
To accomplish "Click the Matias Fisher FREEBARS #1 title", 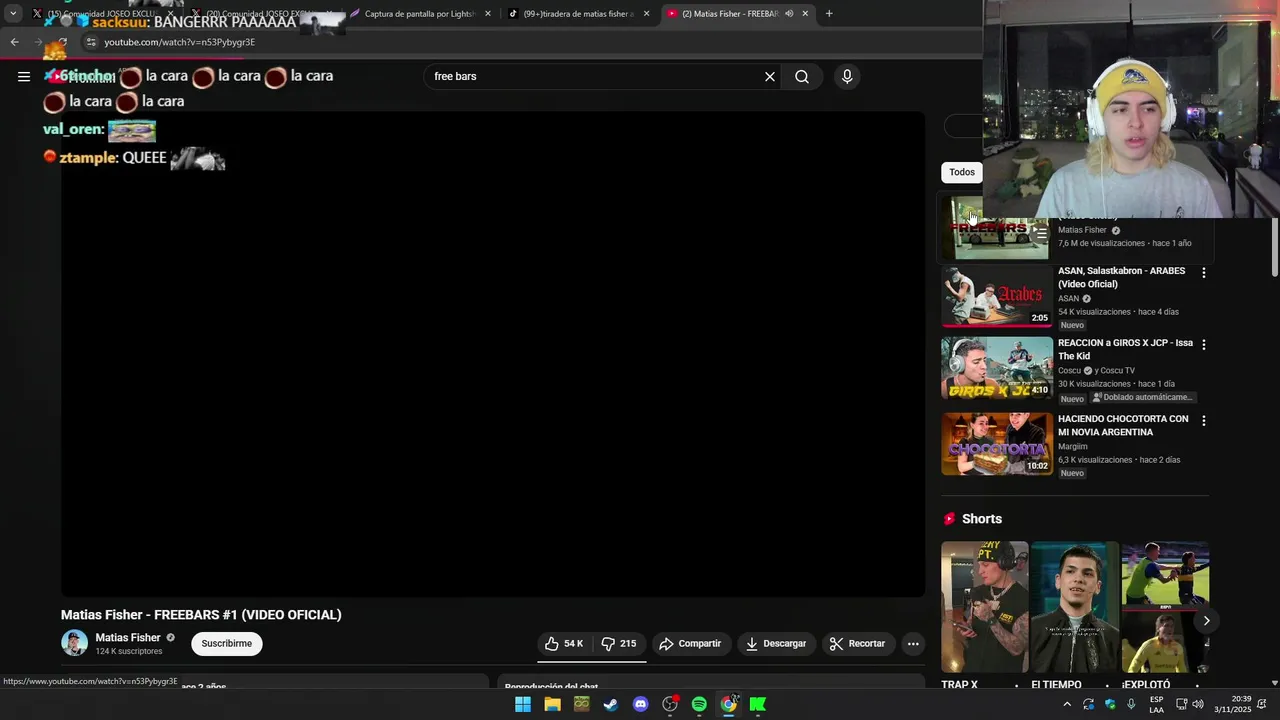I will click(201, 615).
